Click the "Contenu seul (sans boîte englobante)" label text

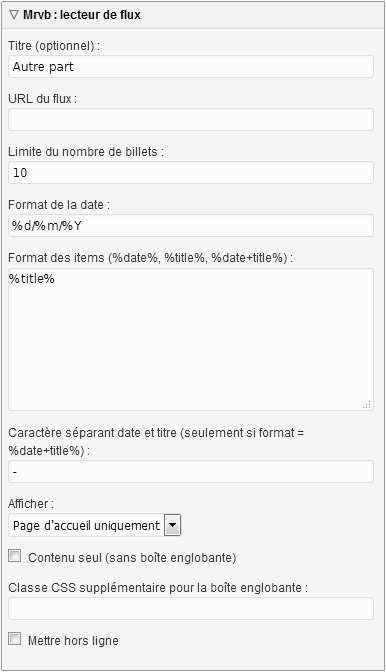(x=132, y=558)
